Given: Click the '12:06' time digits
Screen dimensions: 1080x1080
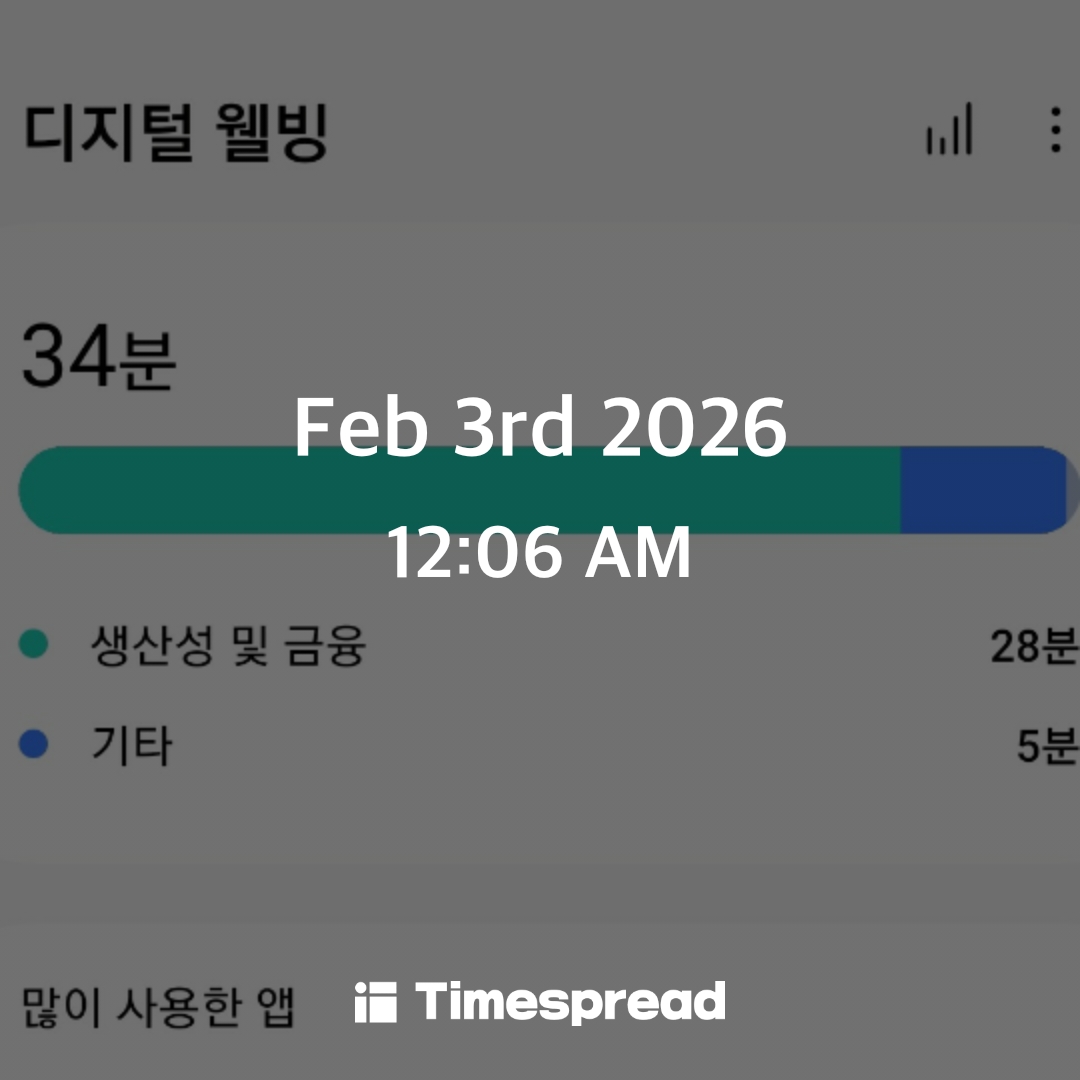Looking at the screenshot, I should click(x=474, y=554).
